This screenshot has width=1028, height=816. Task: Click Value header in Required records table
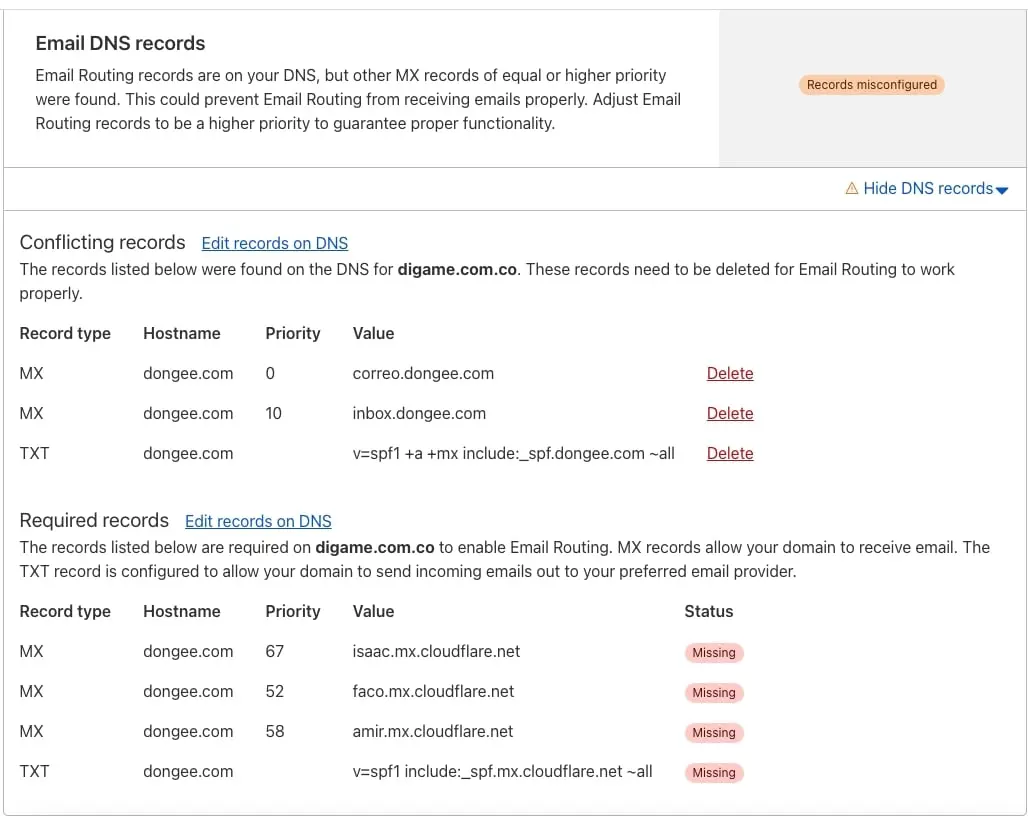373,612
